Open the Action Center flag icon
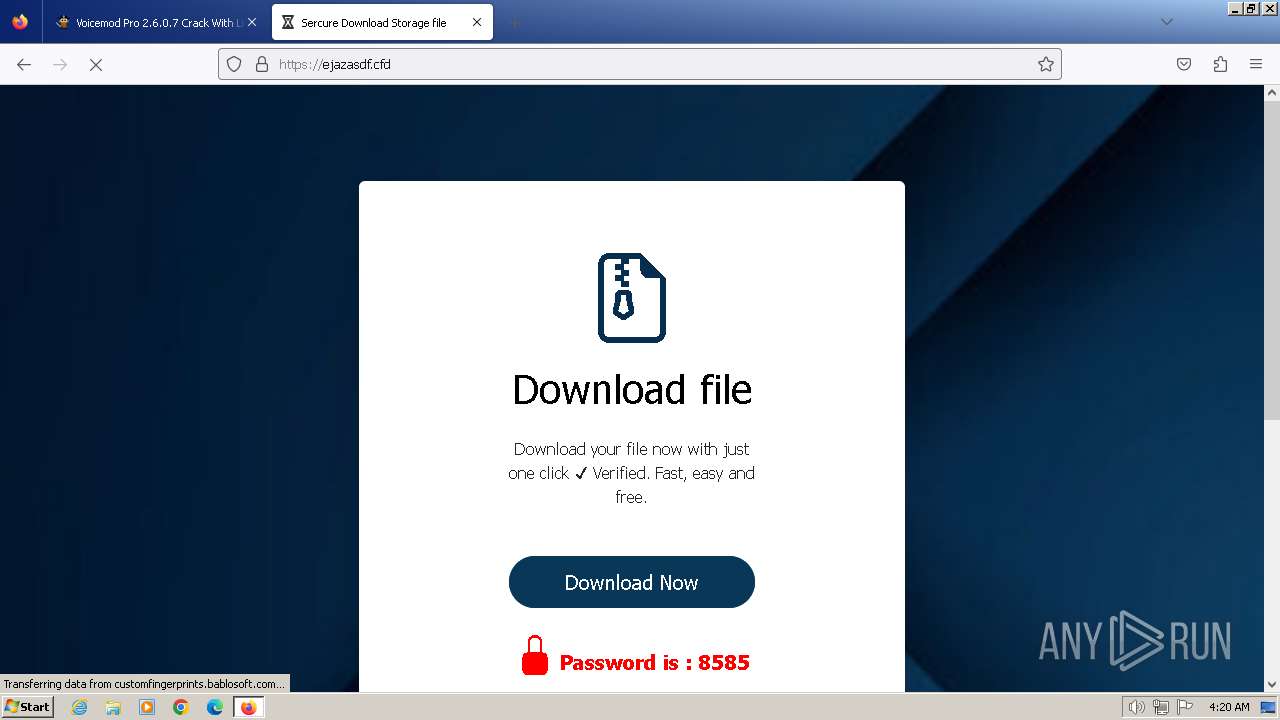Viewport: 1280px width, 720px height. [1185, 707]
